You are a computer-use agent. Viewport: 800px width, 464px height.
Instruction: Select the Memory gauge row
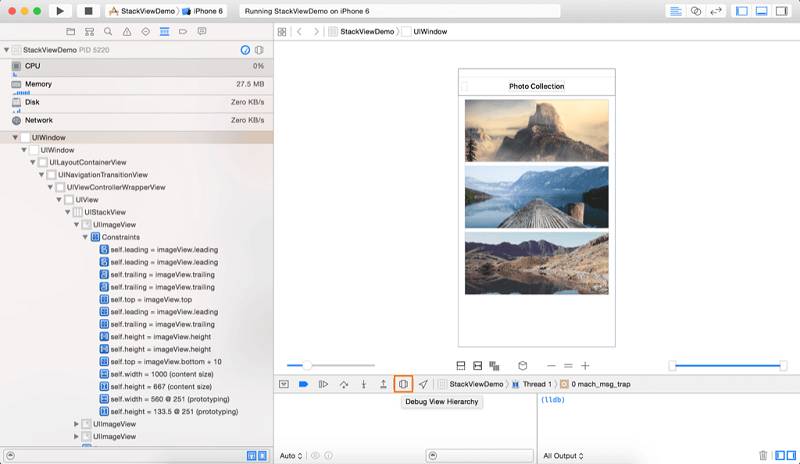tap(137, 85)
